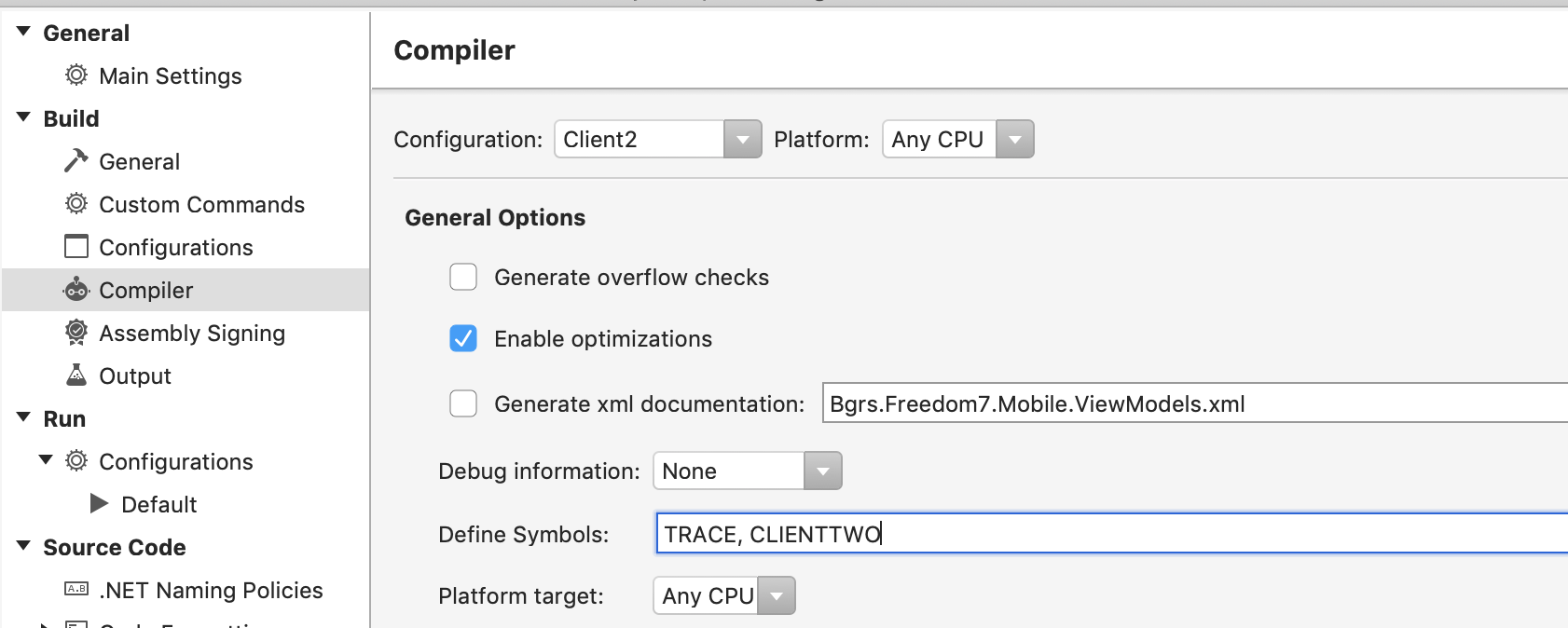
Task: Click the .NET Naming Policies icon
Action: coord(76,589)
